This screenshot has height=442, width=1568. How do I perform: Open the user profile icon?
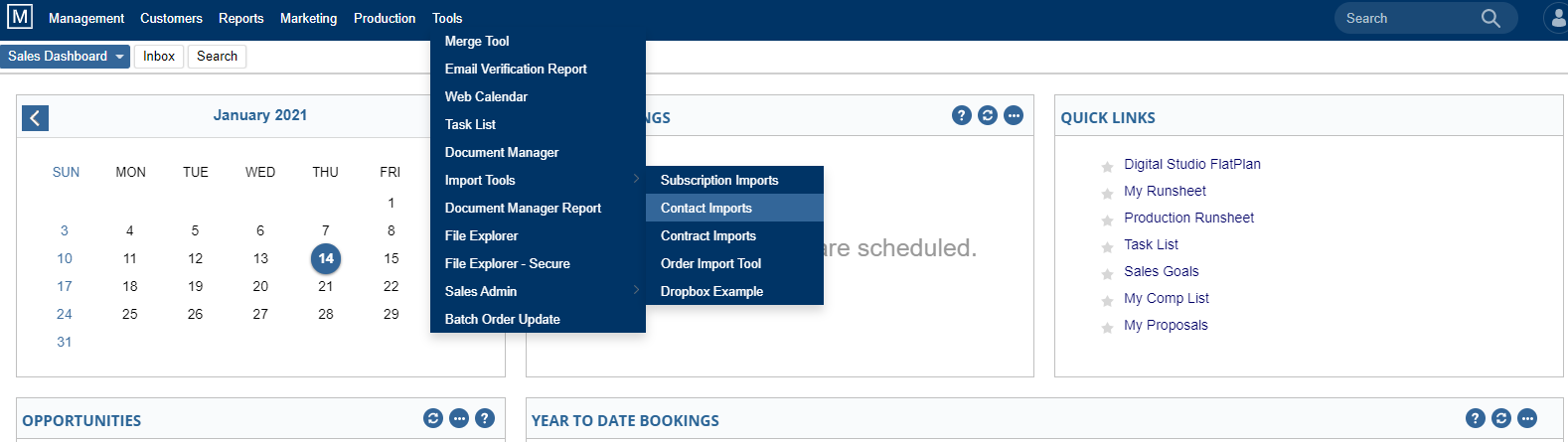[1557, 18]
